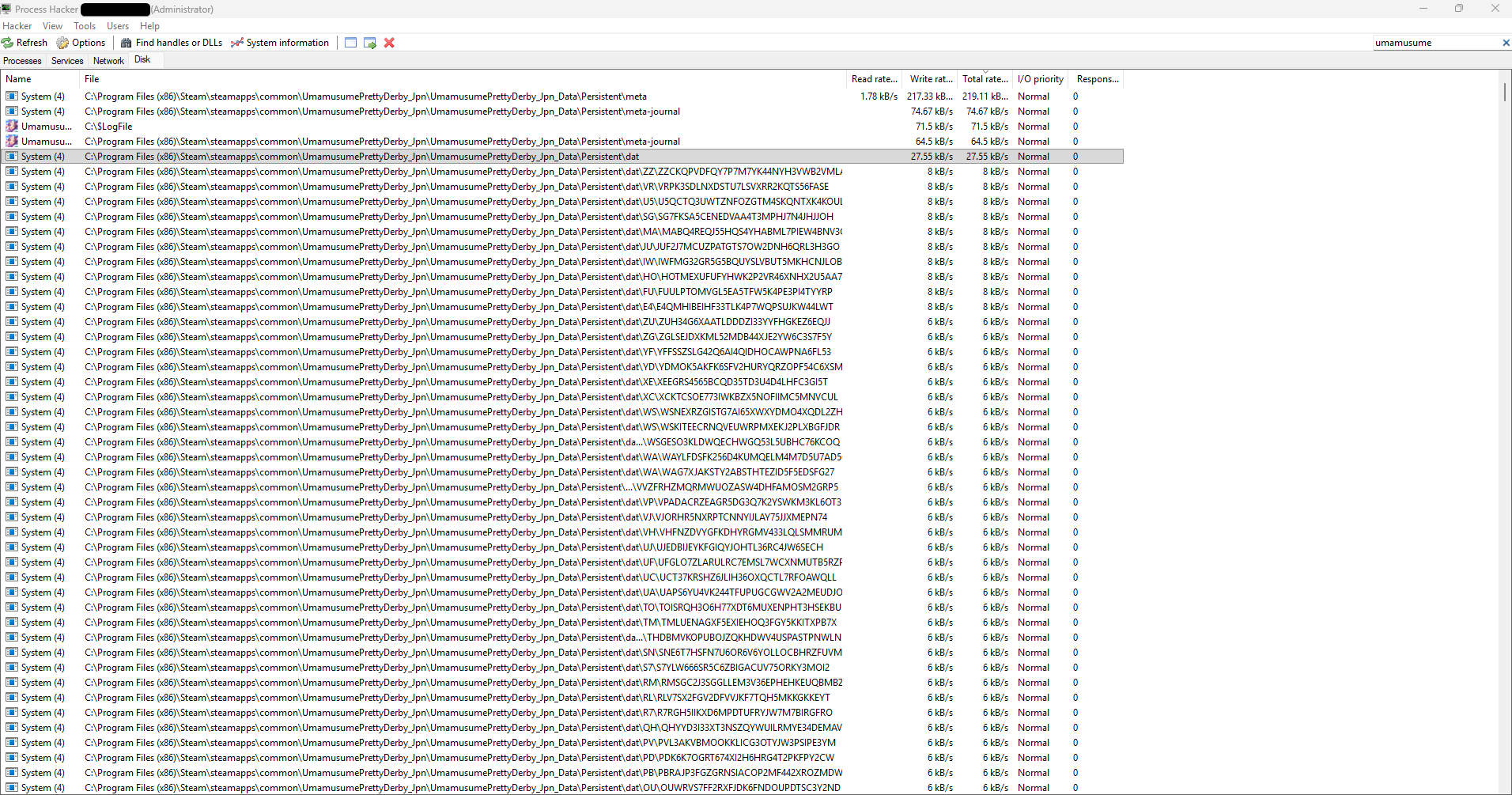This screenshot has width=1512, height=795.
Task: Sort by the Name column header
Action: tap(40, 79)
